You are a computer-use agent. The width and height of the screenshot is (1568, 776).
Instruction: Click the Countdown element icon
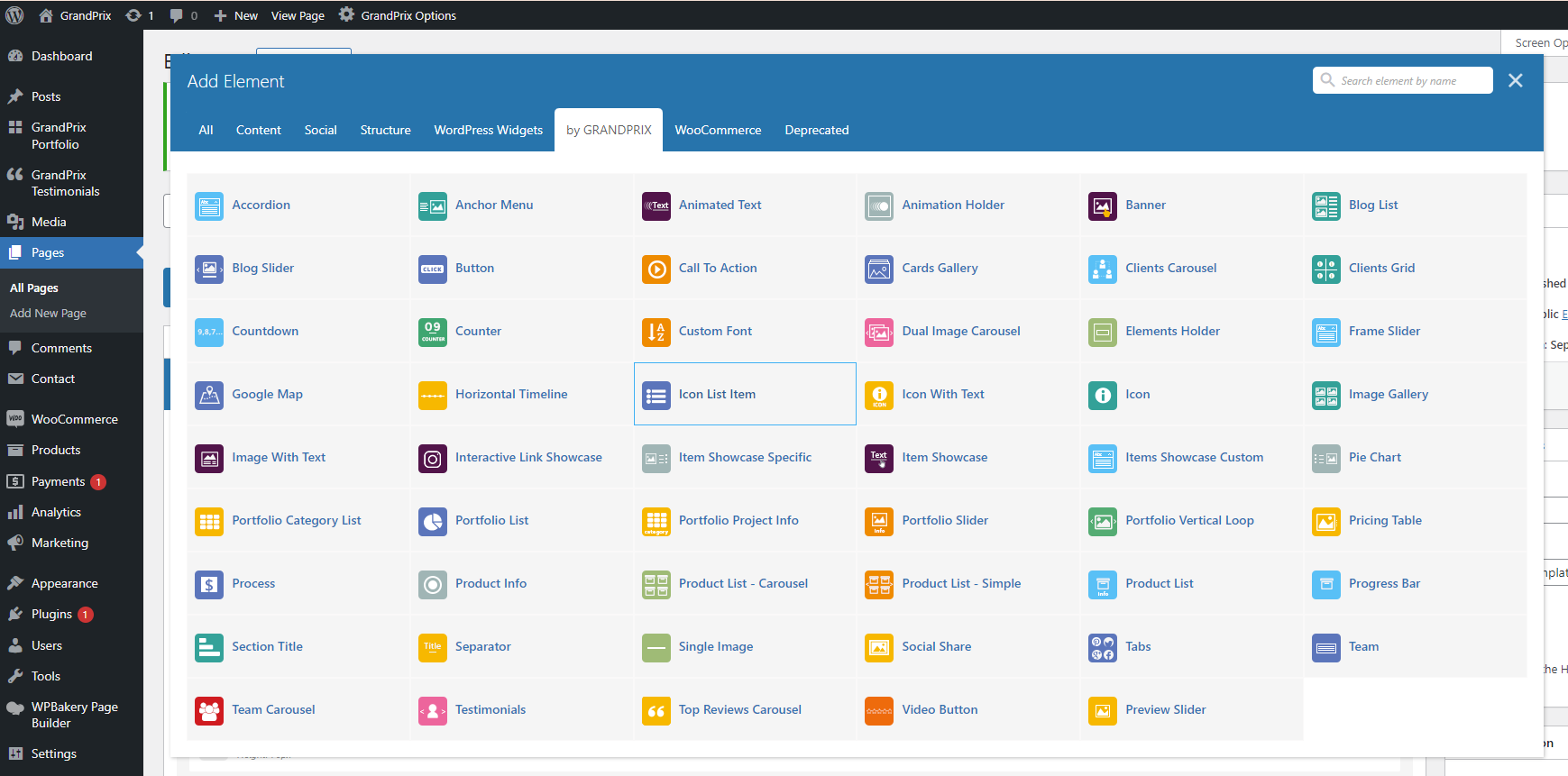coord(209,333)
